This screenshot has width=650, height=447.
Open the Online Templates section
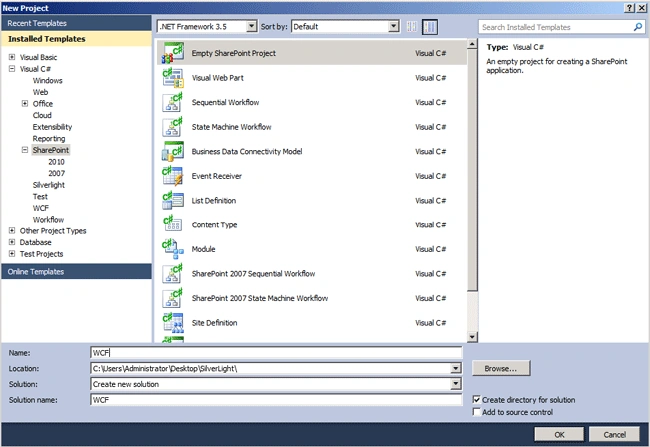(x=76, y=272)
